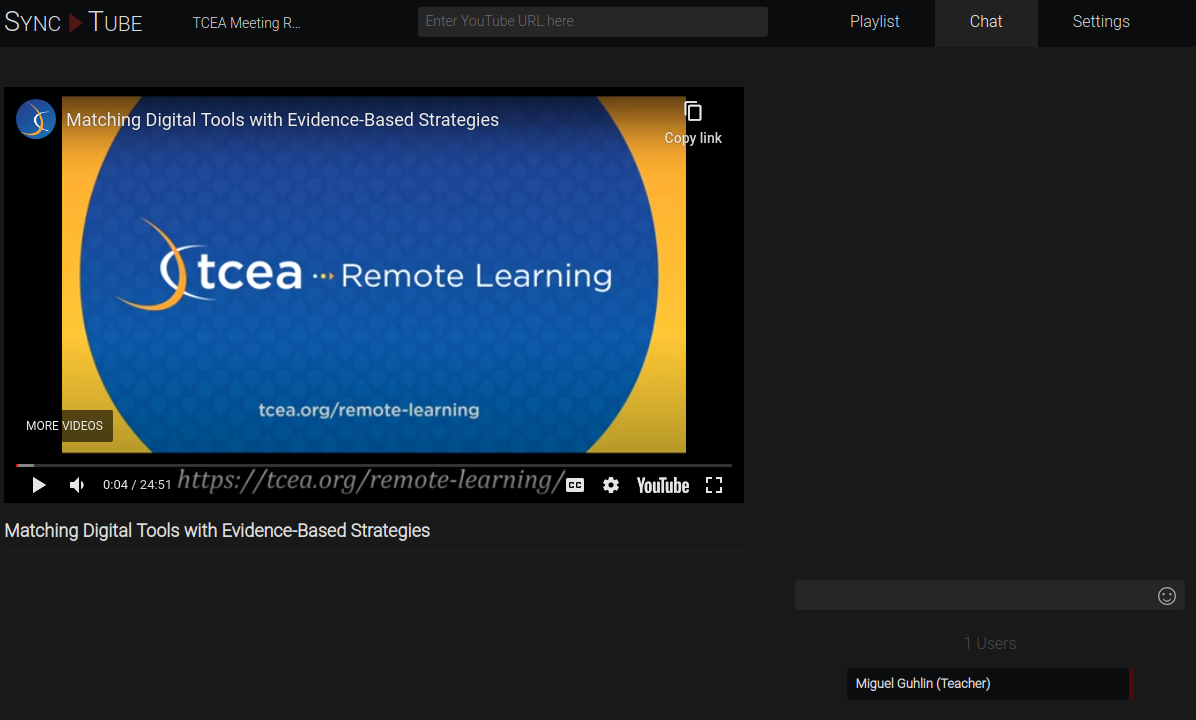Focus the Enter YouTube URL field
Screen dimensions: 1196x720
[593, 21]
